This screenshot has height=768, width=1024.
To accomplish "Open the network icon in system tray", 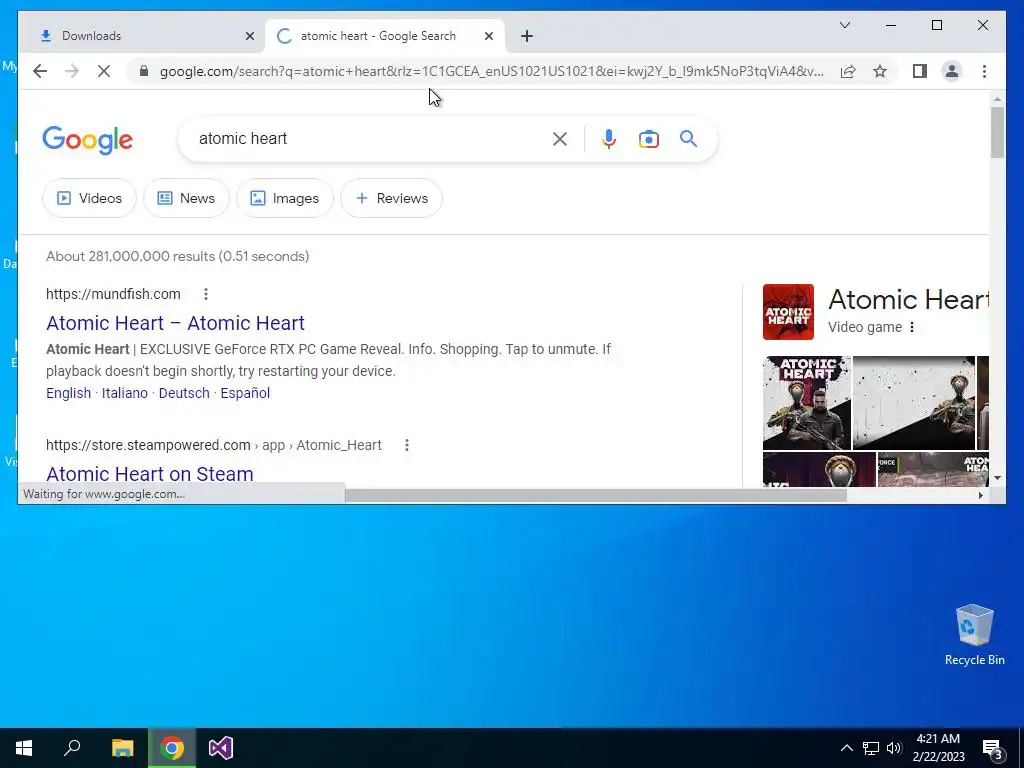I will (x=871, y=748).
